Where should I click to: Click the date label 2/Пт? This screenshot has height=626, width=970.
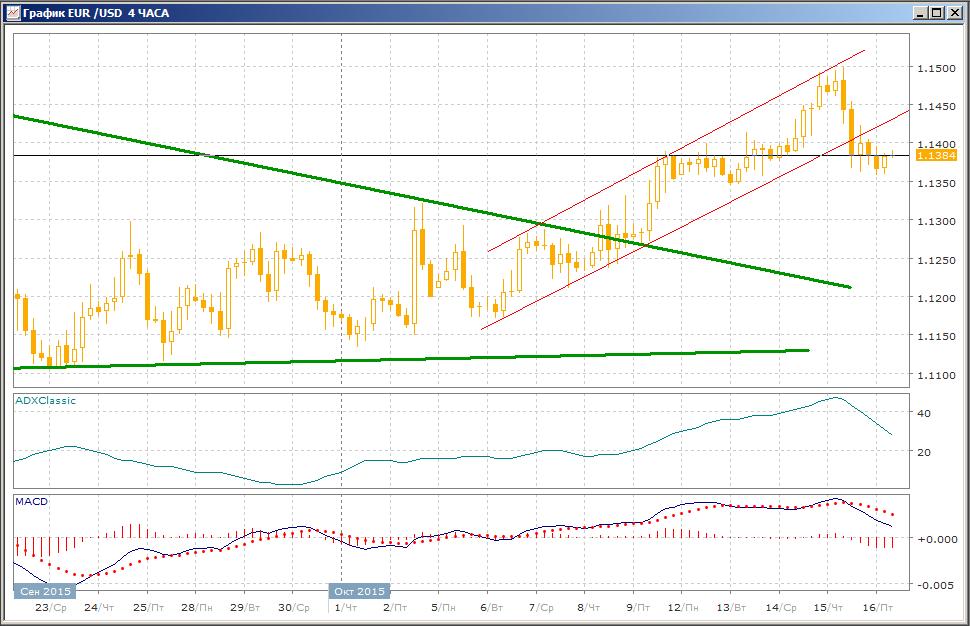395,607
